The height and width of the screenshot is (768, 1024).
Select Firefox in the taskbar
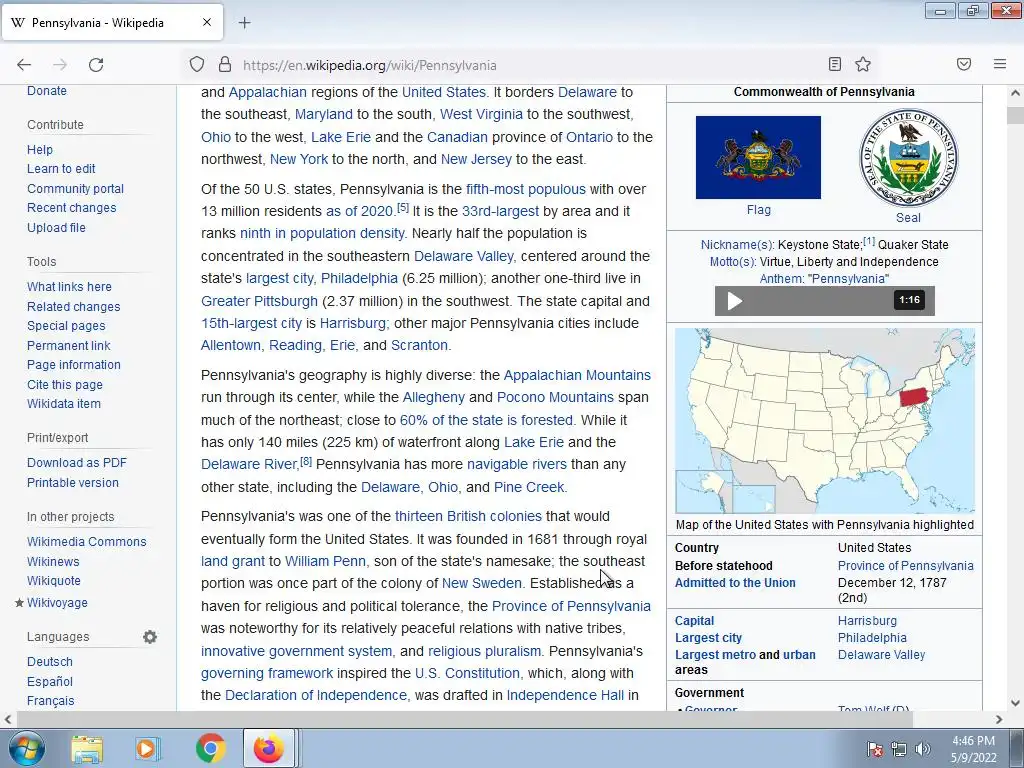tap(269, 748)
